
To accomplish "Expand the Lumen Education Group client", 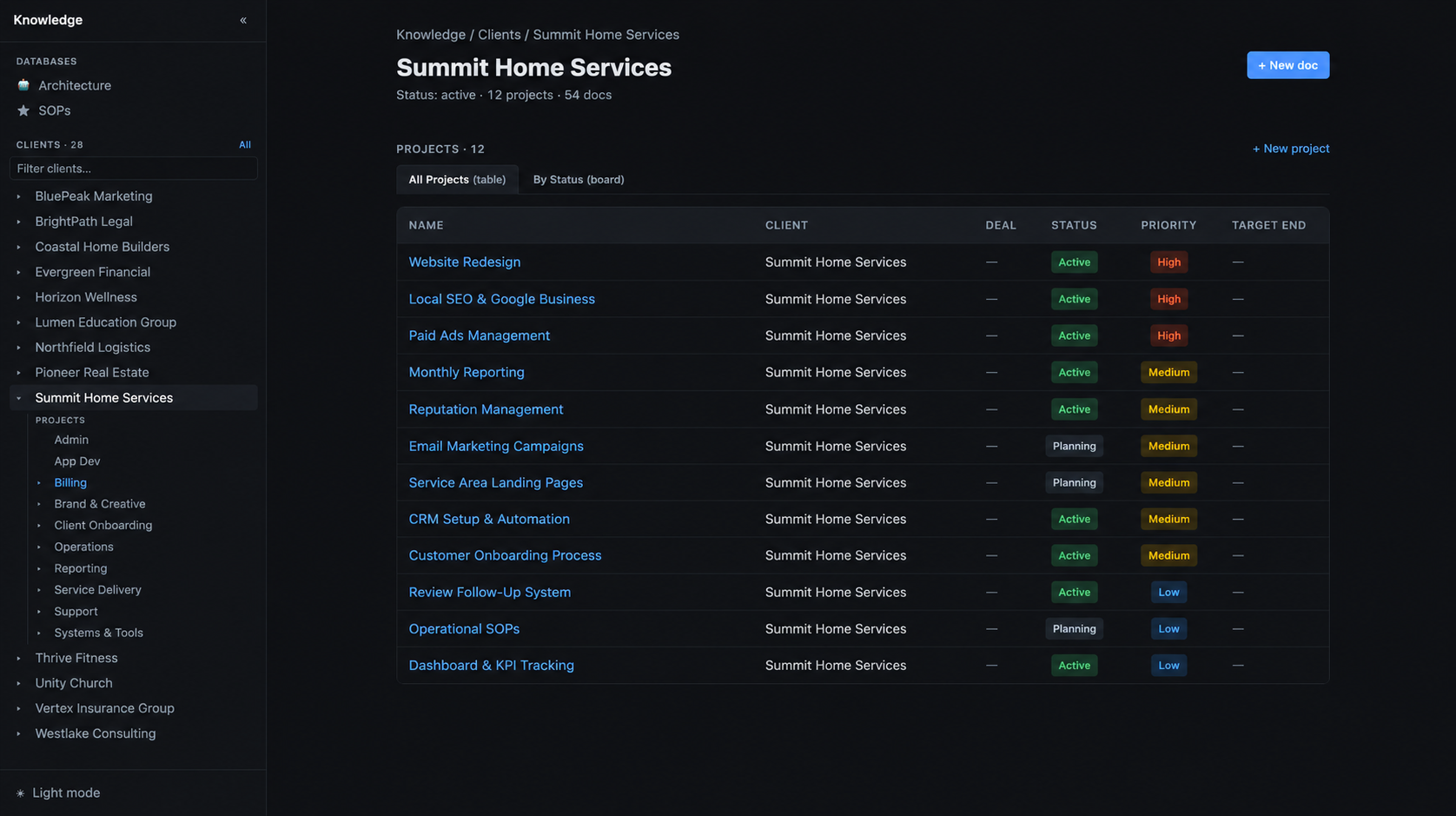I will pos(19,322).
